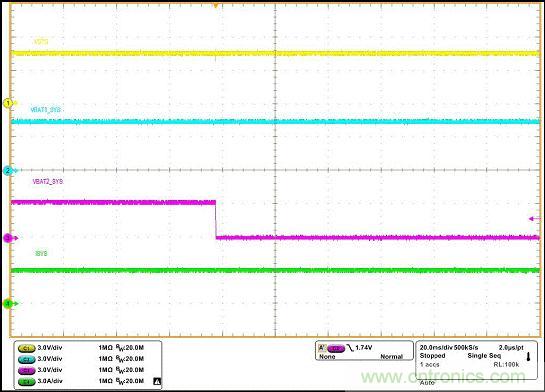Click the yellow channel 1 ground marker

(8, 103)
